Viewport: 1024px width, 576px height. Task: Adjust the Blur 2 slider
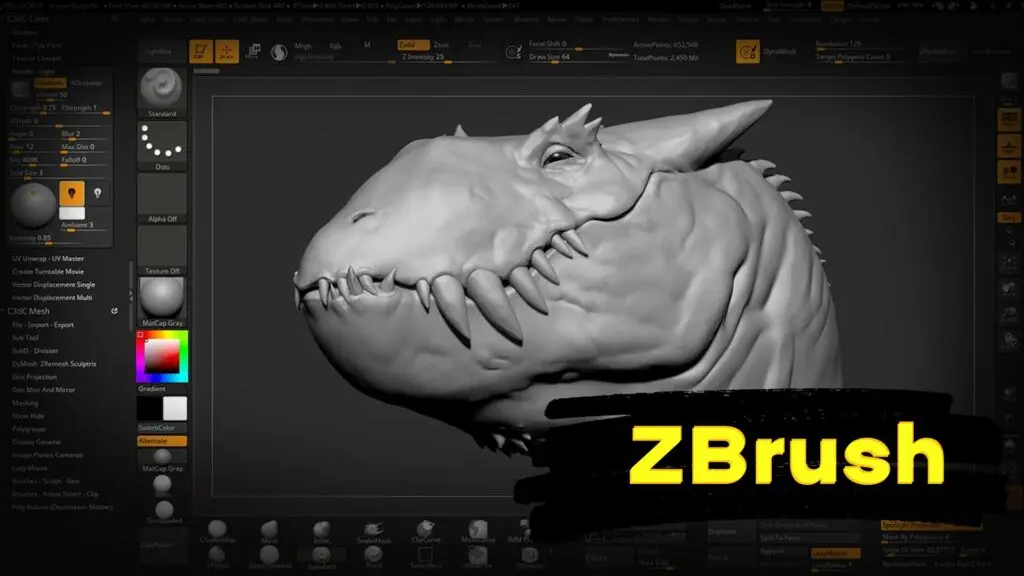click(x=85, y=135)
